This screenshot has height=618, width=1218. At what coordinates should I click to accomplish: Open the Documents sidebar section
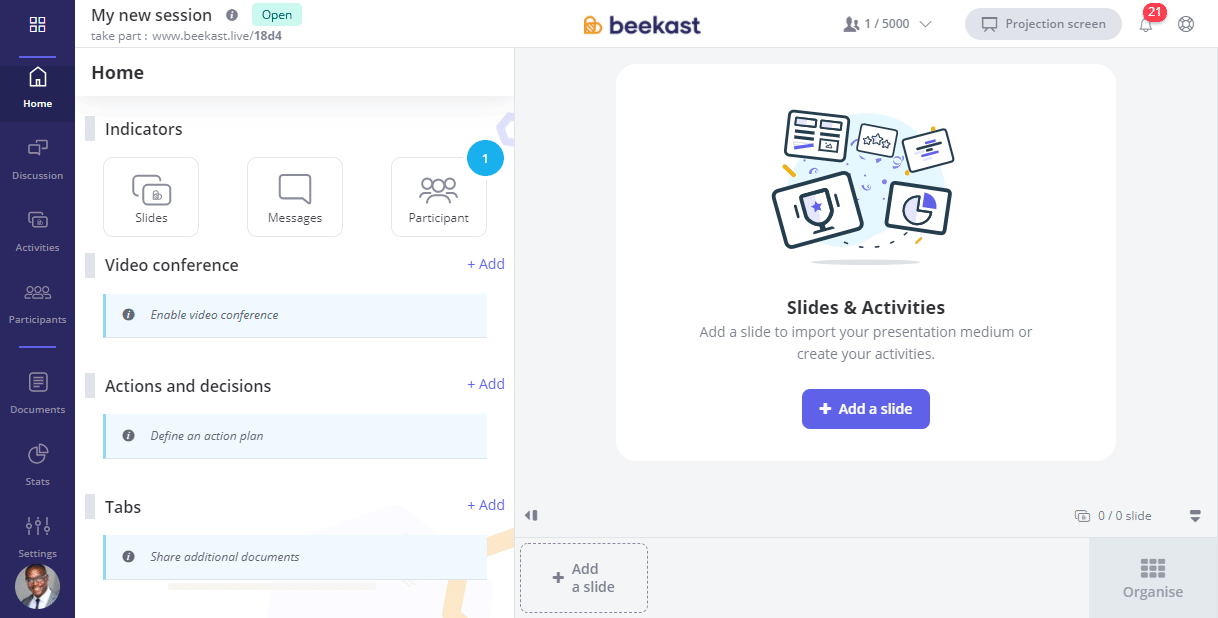[37, 393]
